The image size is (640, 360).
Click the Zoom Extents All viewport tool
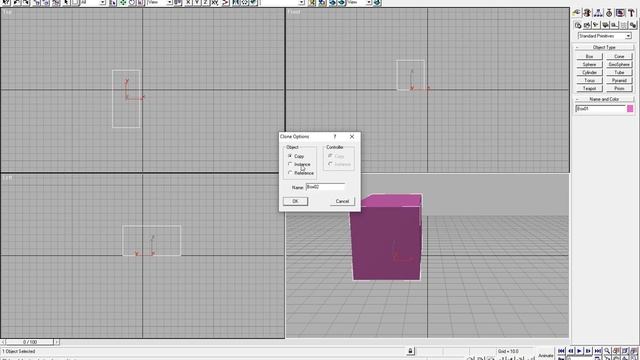(634, 351)
